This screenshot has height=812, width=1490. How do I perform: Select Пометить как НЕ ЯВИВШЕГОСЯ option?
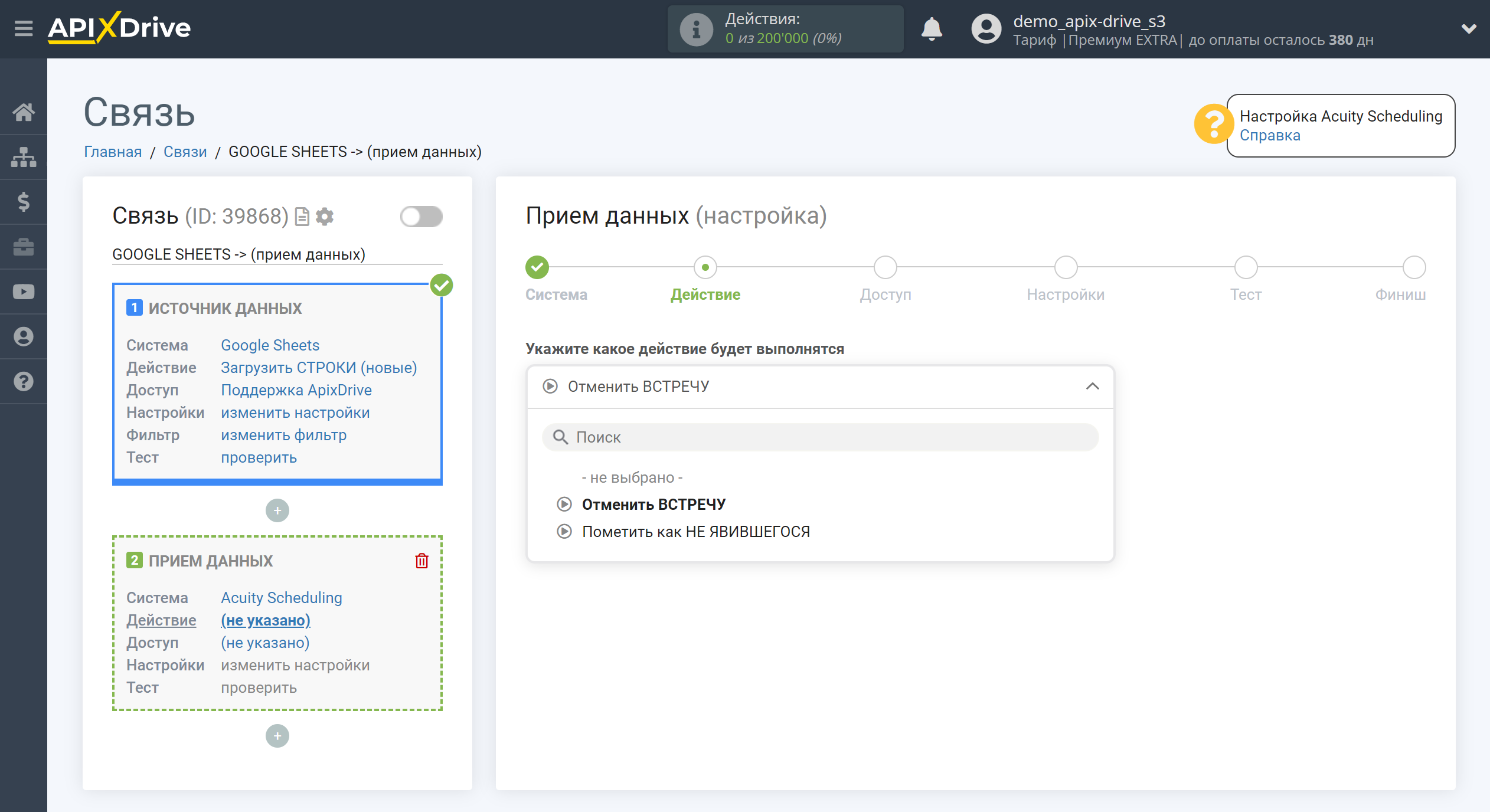click(x=695, y=532)
